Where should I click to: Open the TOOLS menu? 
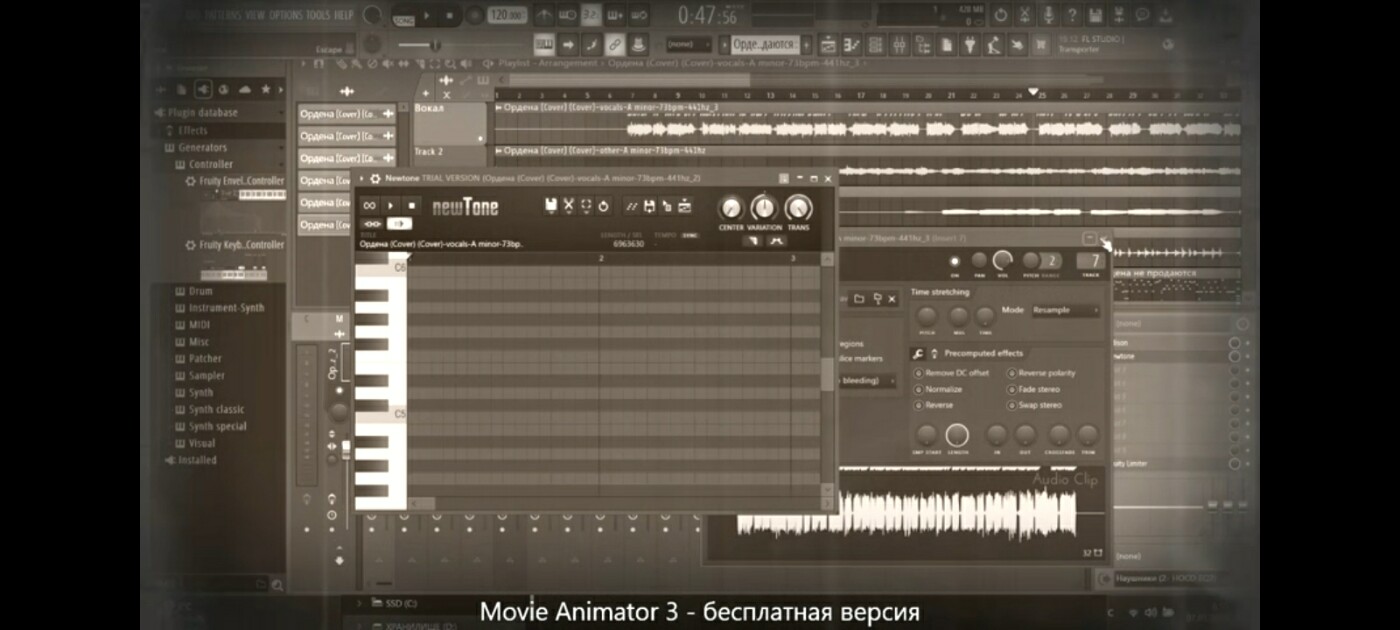tap(319, 16)
